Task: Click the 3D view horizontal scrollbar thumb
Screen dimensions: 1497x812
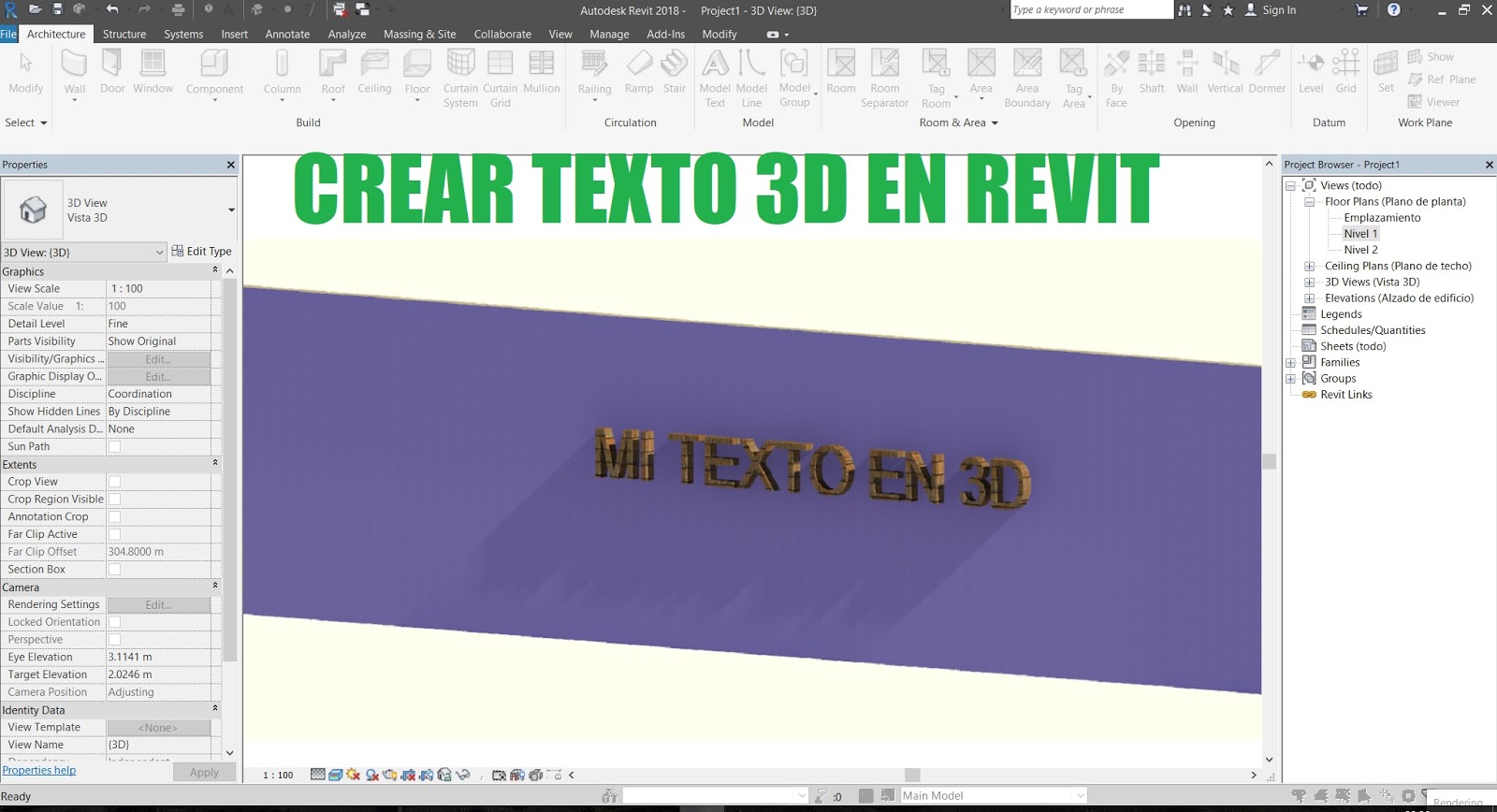Action: coord(912,776)
